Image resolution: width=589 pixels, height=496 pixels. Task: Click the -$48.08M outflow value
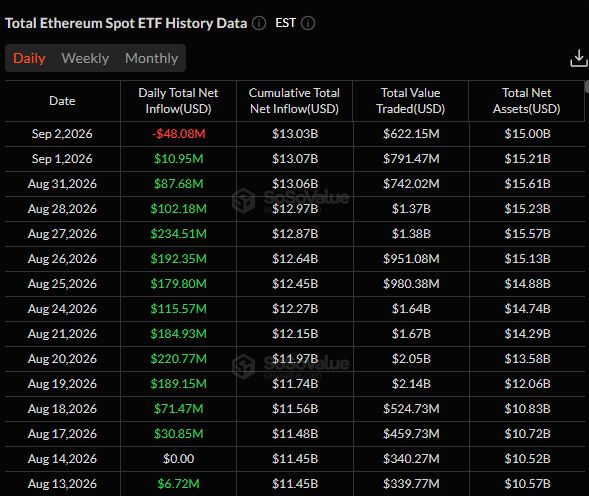point(178,134)
